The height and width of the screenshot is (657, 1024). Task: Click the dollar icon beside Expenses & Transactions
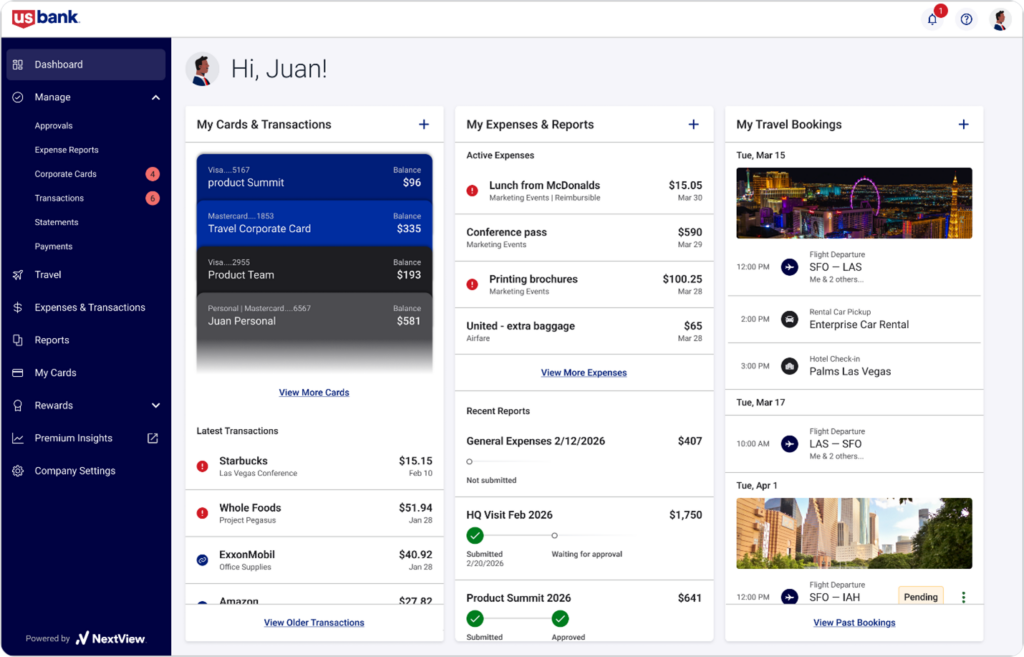18,308
